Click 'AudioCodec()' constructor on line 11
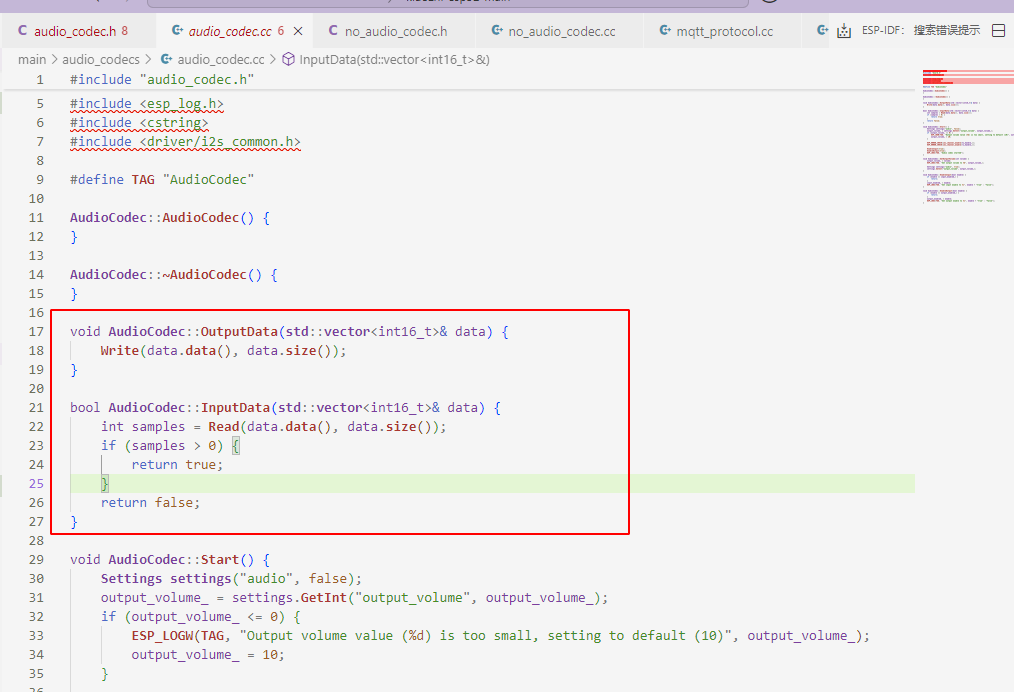The height and width of the screenshot is (692, 1014). 208,218
